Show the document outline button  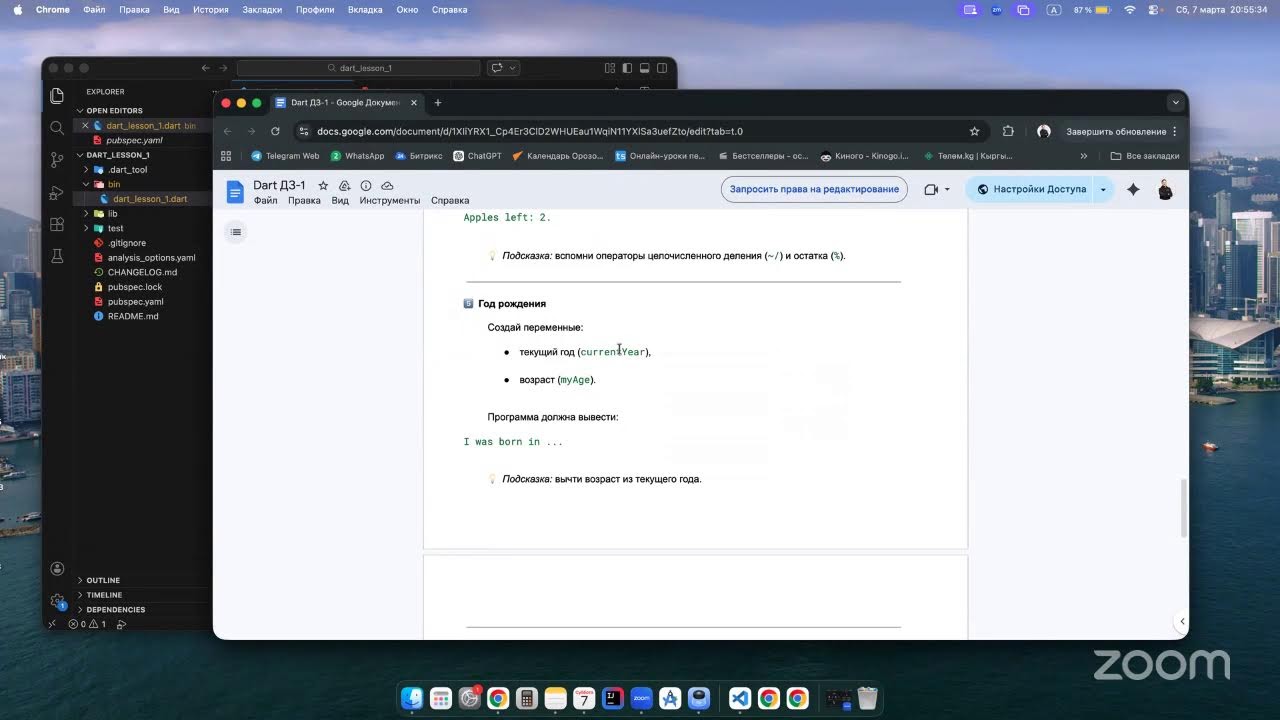(x=236, y=232)
